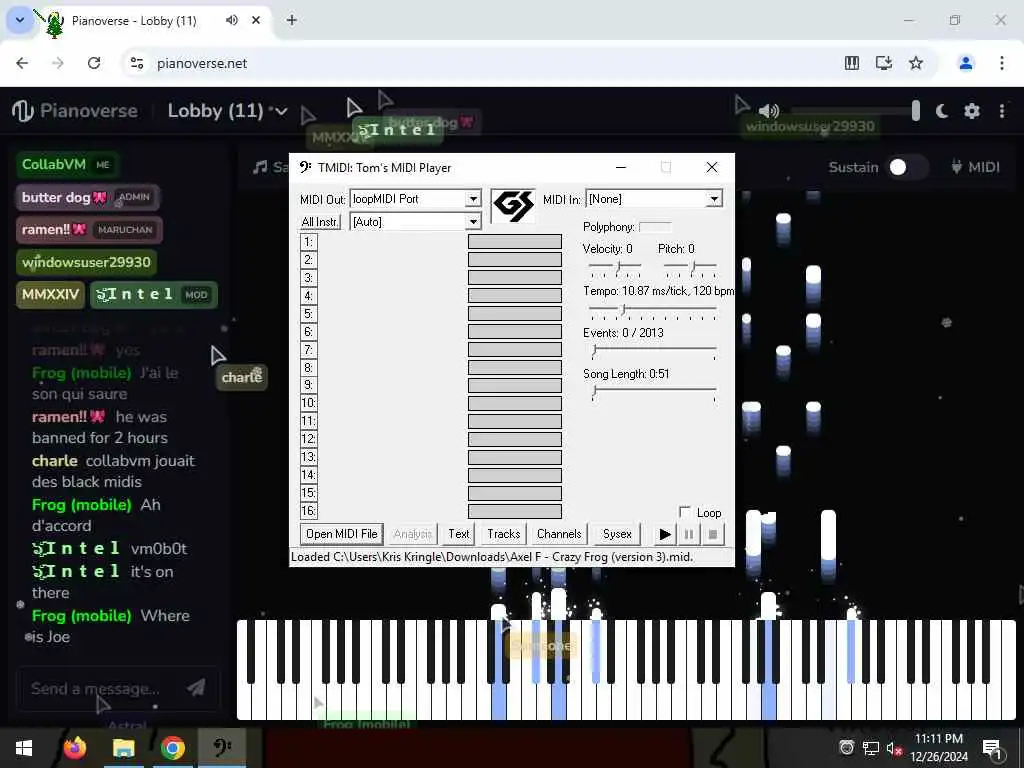Expand the MIDI Out loopMIDI Port dropdown
The width and height of the screenshot is (1024, 768).
[473, 199]
